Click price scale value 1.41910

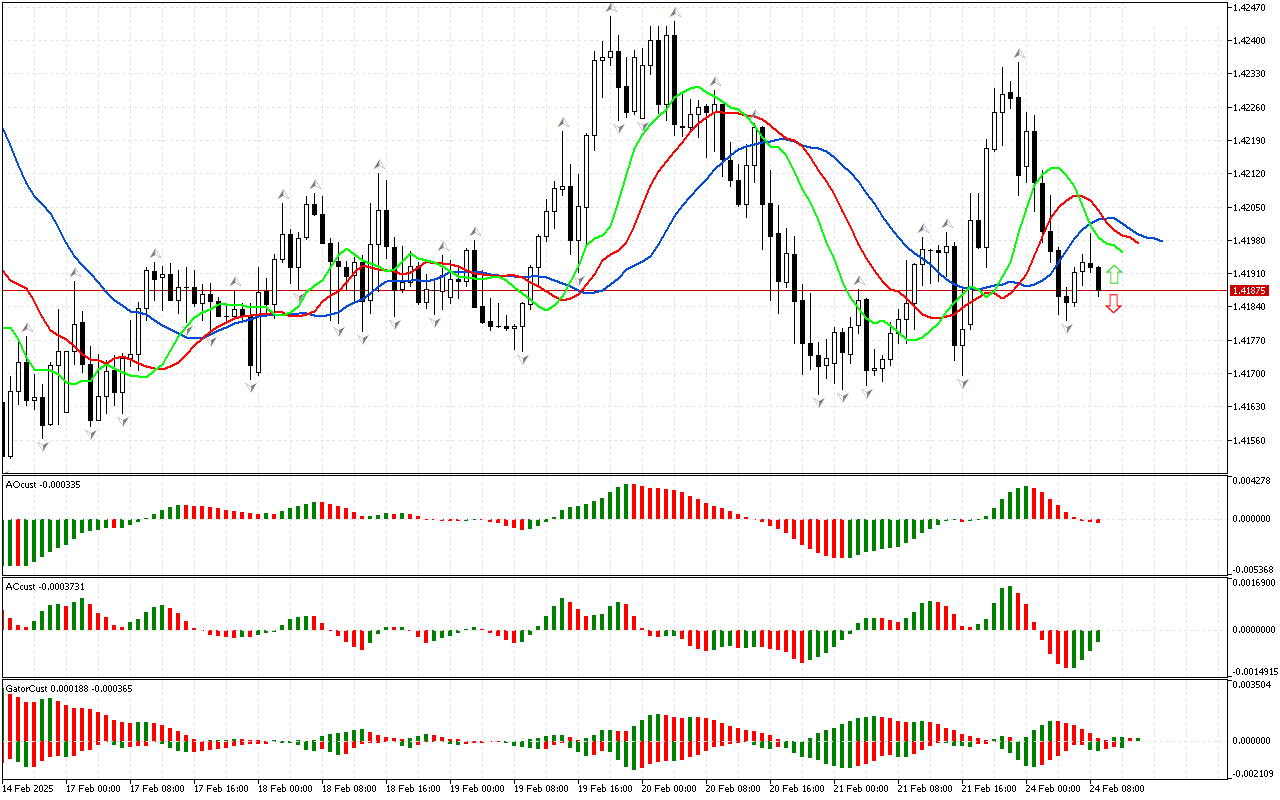pyautogui.click(x=1249, y=273)
